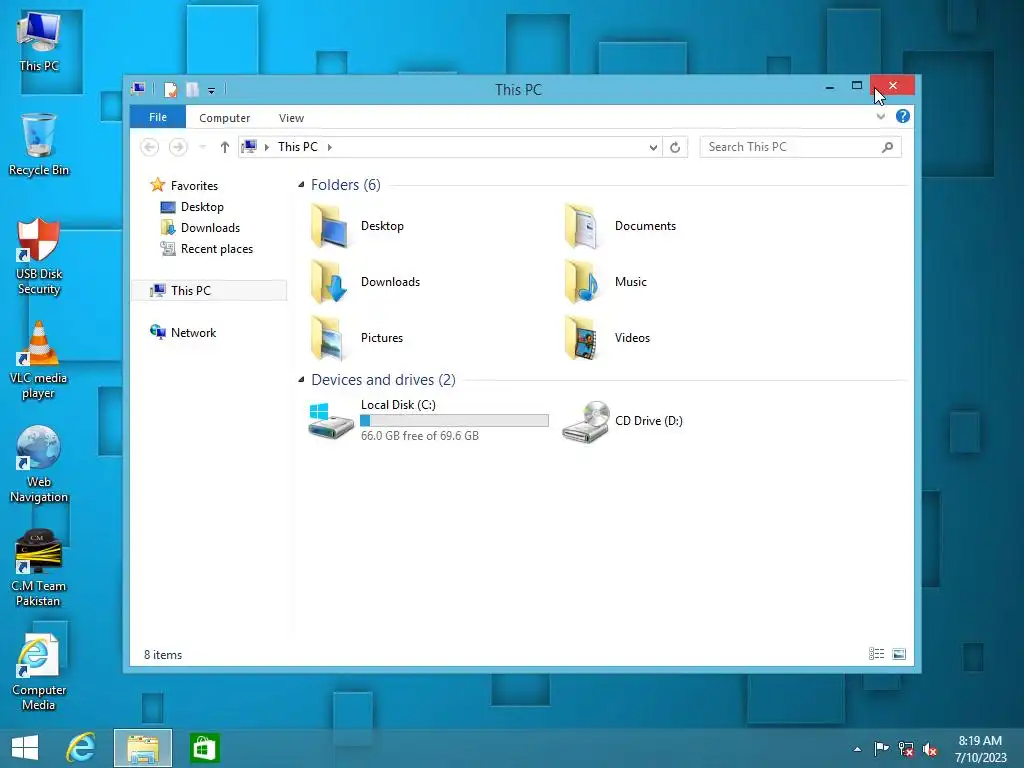
Task: Open the View ribbon tab
Action: (291, 118)
